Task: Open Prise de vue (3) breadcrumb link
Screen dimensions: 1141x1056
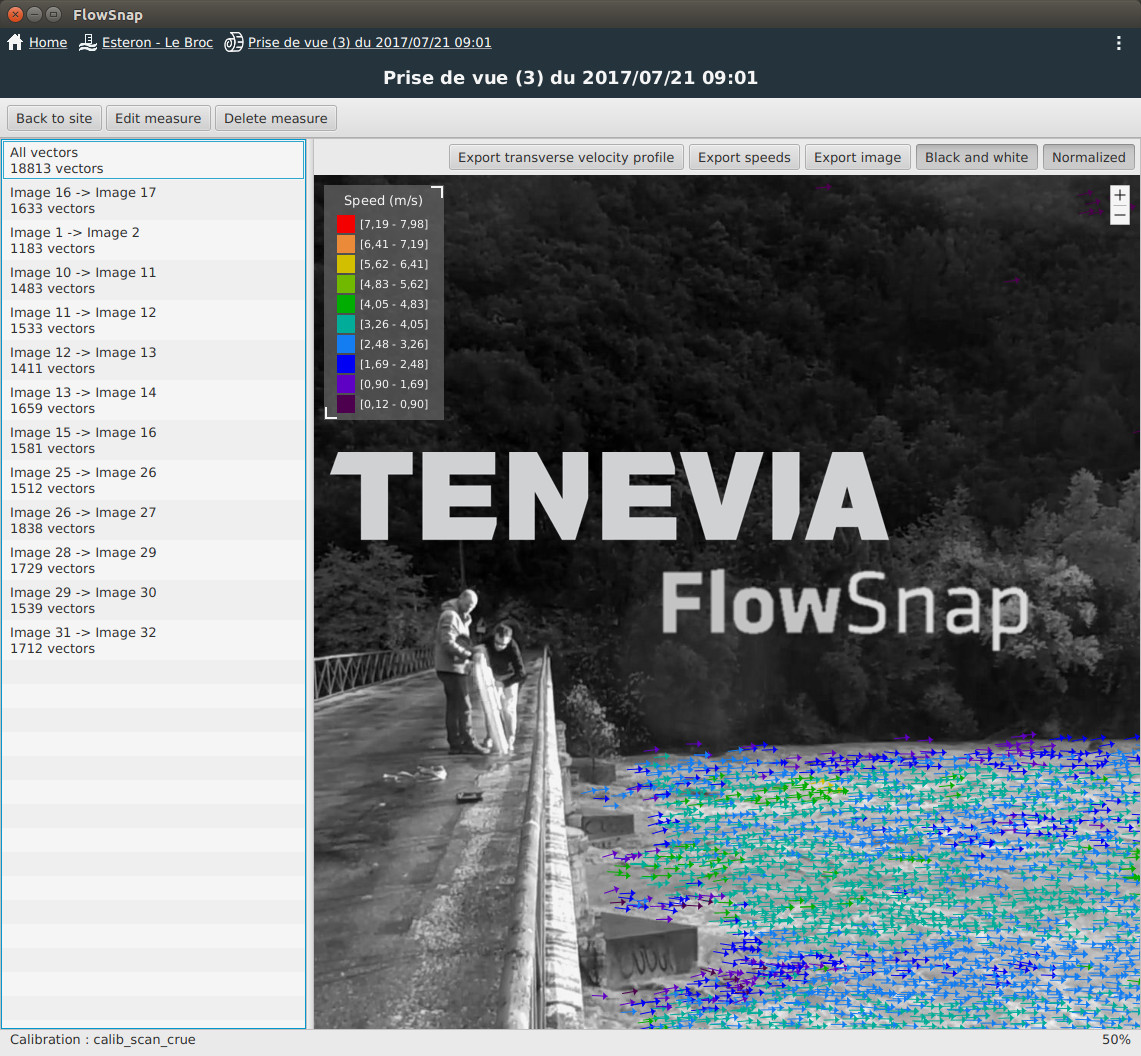Action: (370, 42)
